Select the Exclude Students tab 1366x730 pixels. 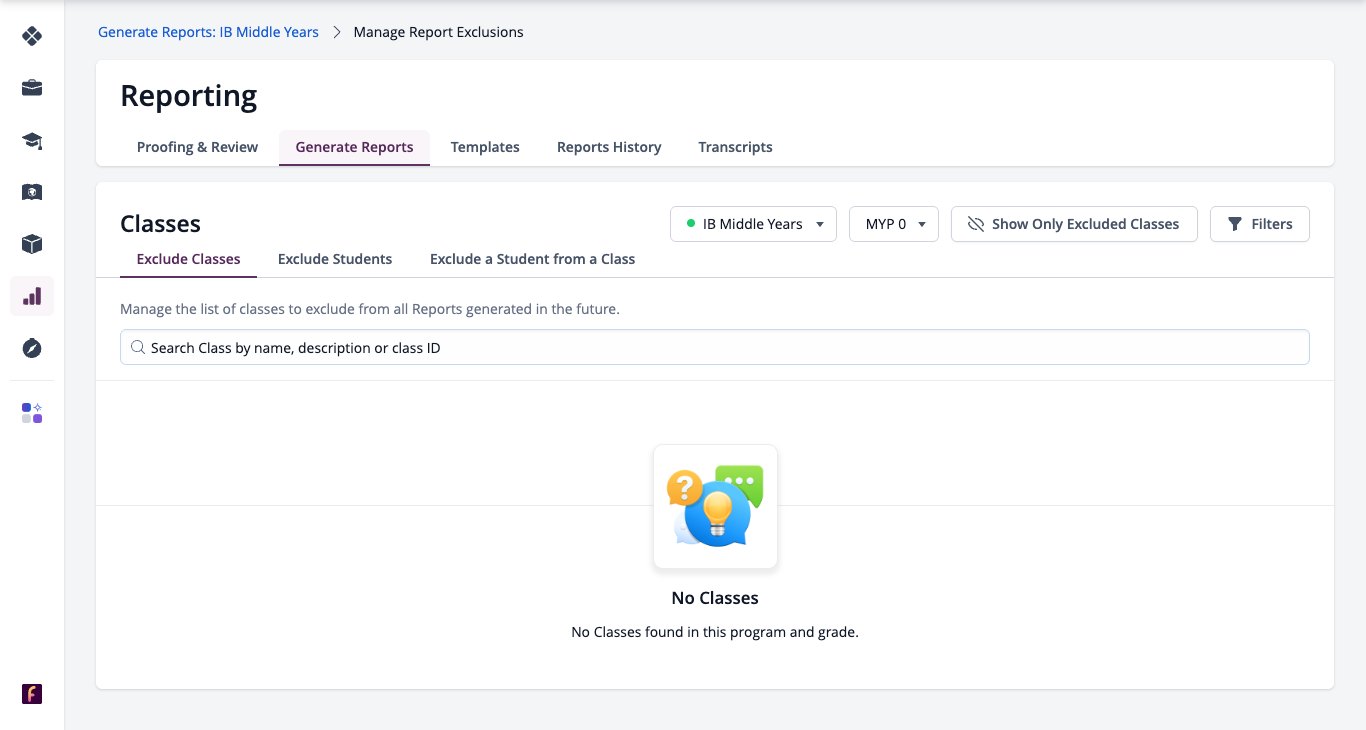(335, 259)
